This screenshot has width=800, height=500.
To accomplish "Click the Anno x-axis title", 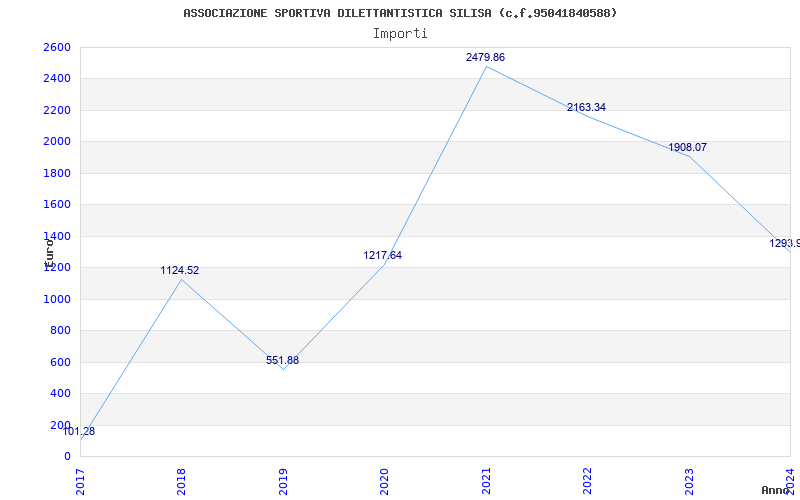I will [x=776, y=490].
